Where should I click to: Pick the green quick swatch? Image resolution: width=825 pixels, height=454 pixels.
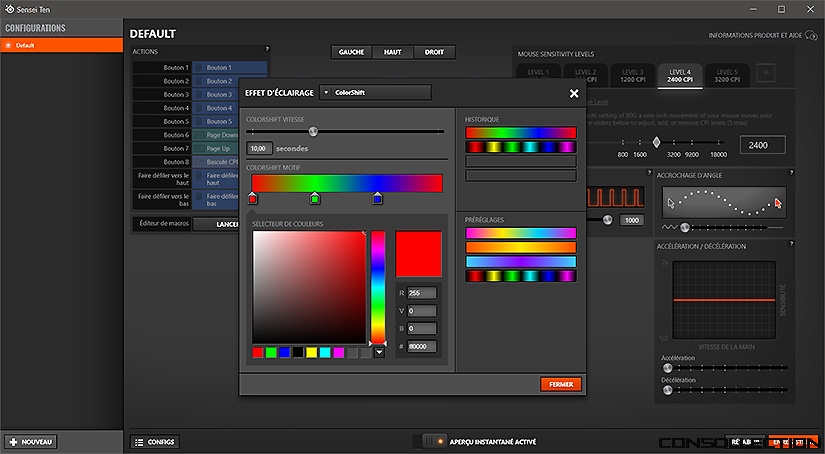coord(271,352)
